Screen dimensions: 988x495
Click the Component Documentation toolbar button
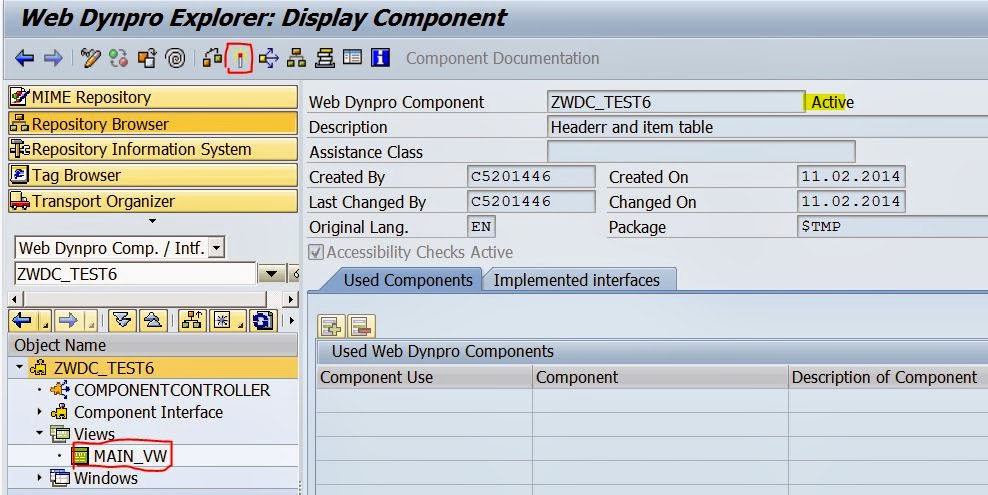(x=502, y=59)
